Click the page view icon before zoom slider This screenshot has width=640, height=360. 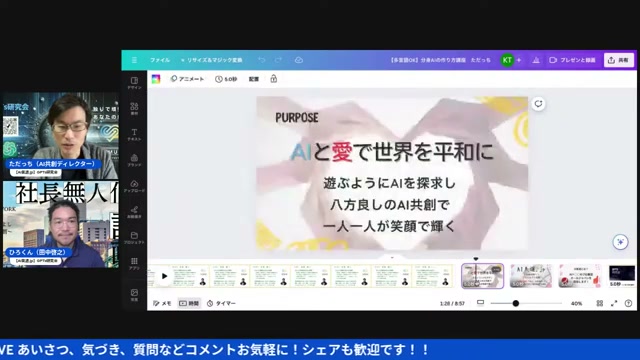480,303
